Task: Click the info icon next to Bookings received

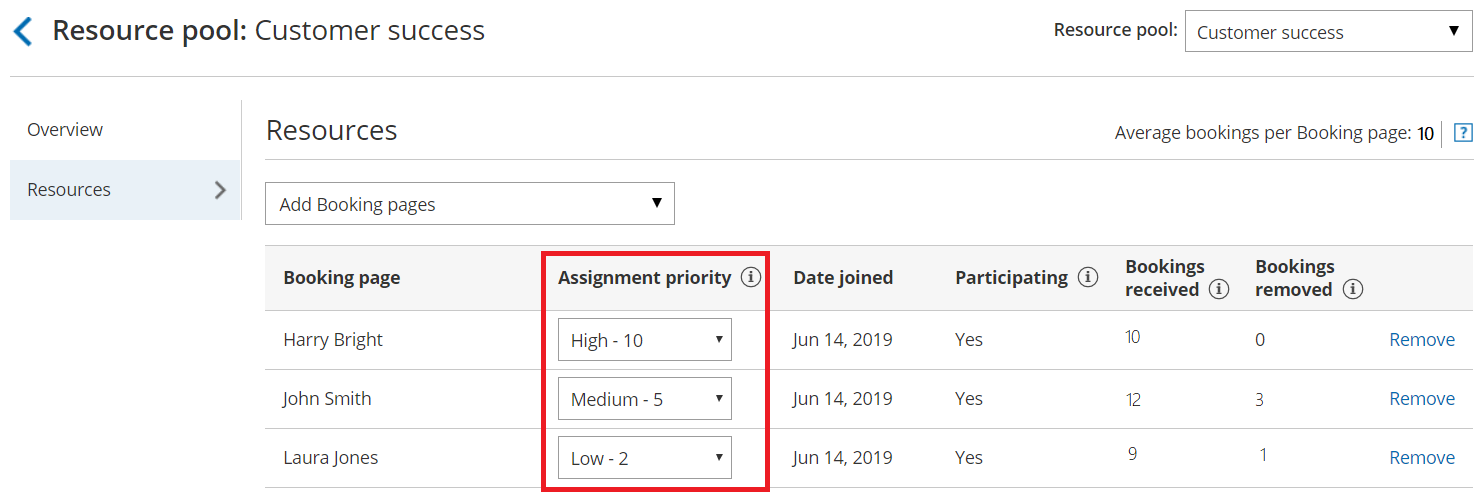Action: point(1218,290)
